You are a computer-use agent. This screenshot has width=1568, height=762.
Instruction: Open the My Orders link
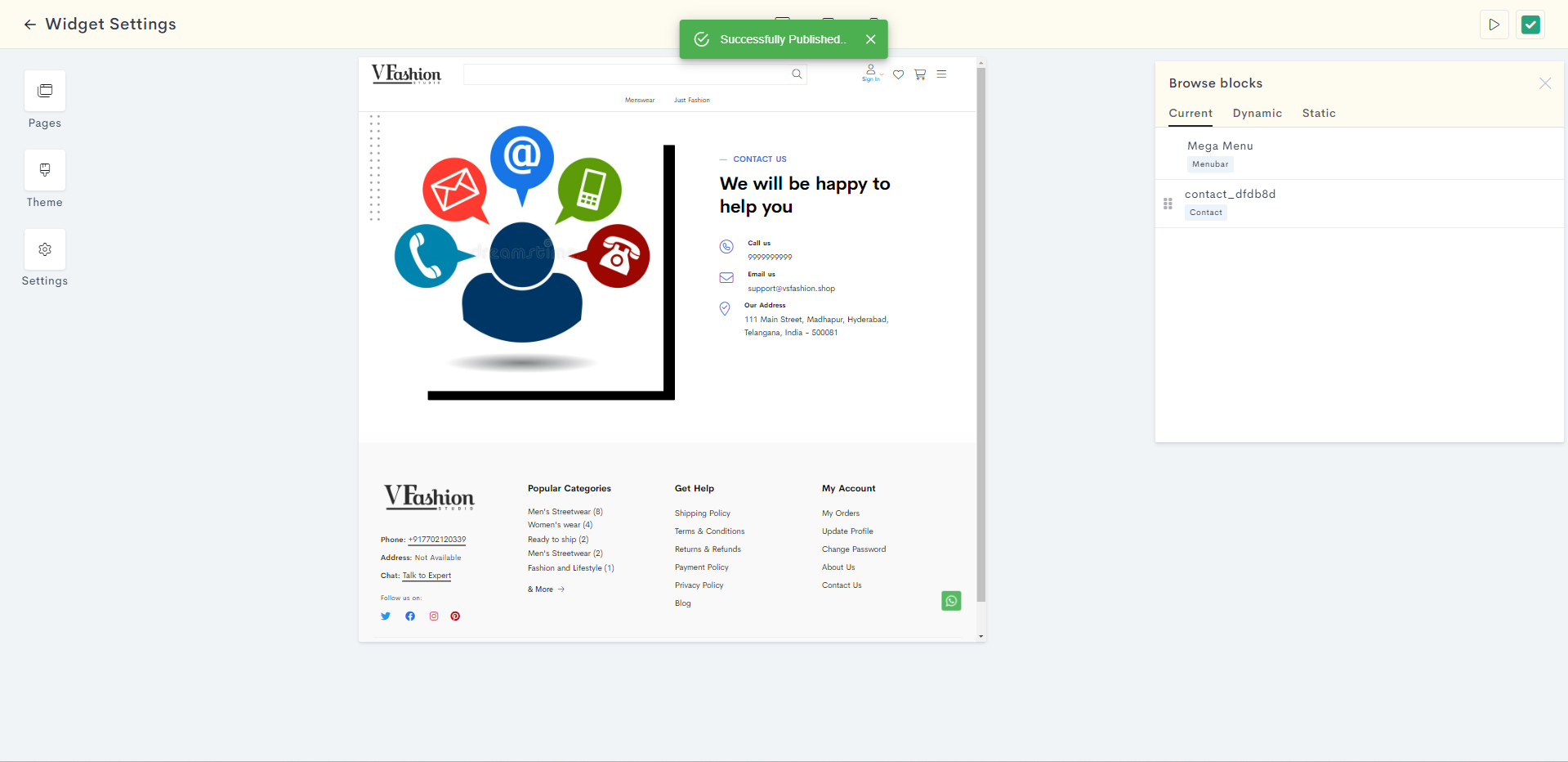[841, 513]
